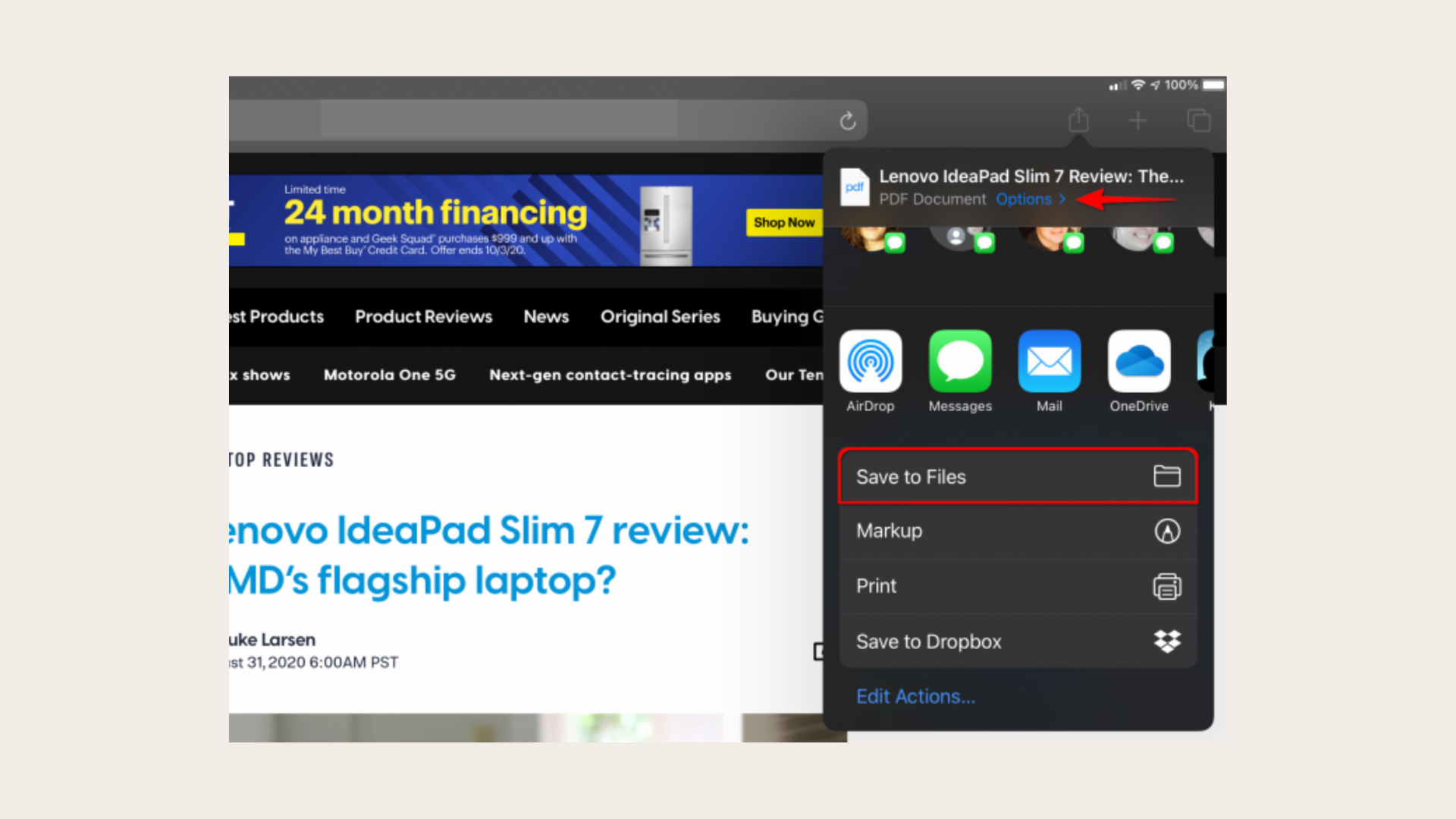Select Product Reviews navigation tab
The image size is (1456, 819).
pos(425,316)
